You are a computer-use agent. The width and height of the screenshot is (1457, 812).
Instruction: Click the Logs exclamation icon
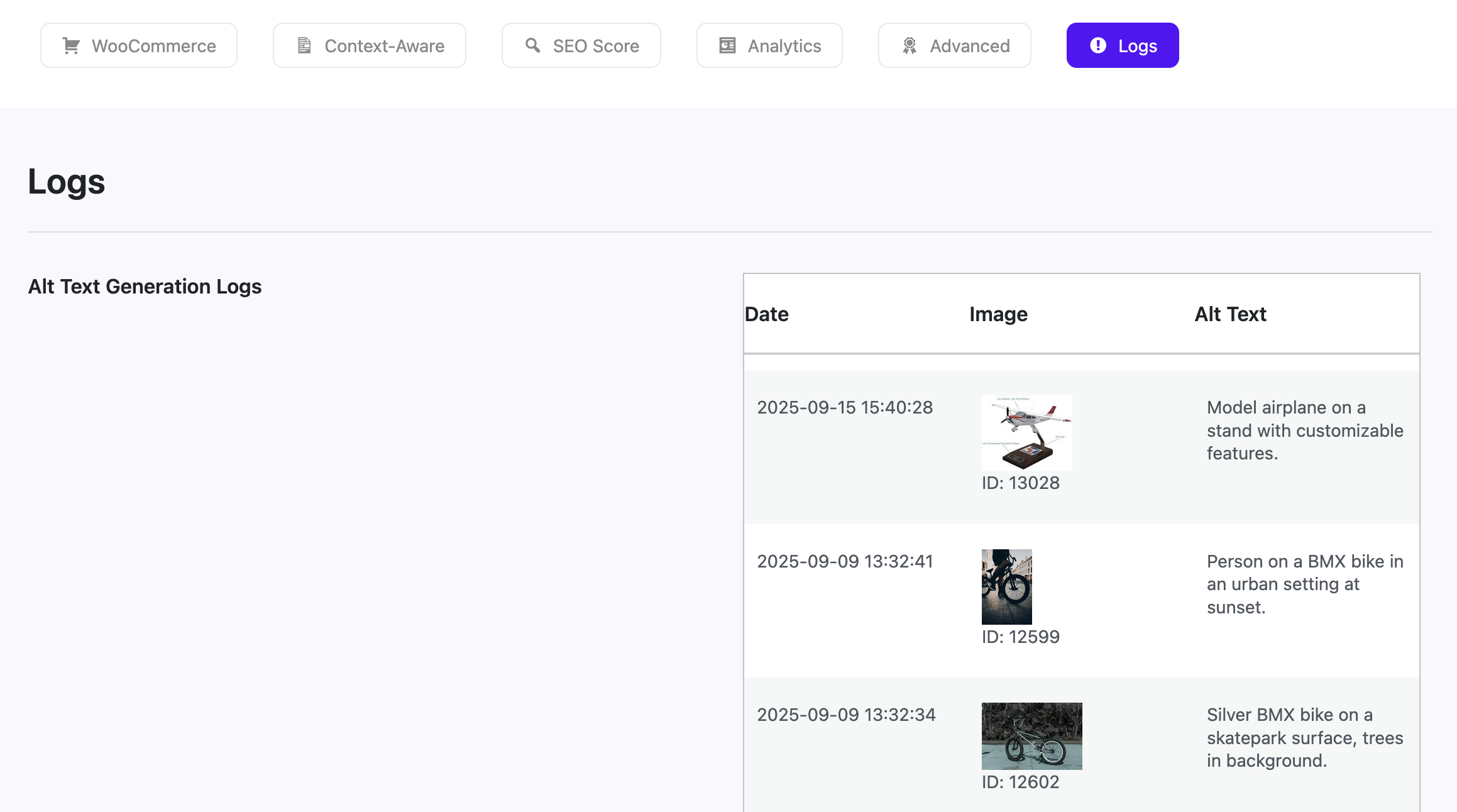tap(1098, 45)
